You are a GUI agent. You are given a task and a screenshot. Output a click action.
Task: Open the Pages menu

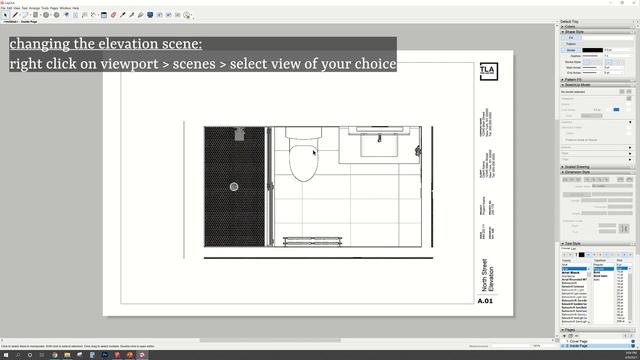click(54, 8)
